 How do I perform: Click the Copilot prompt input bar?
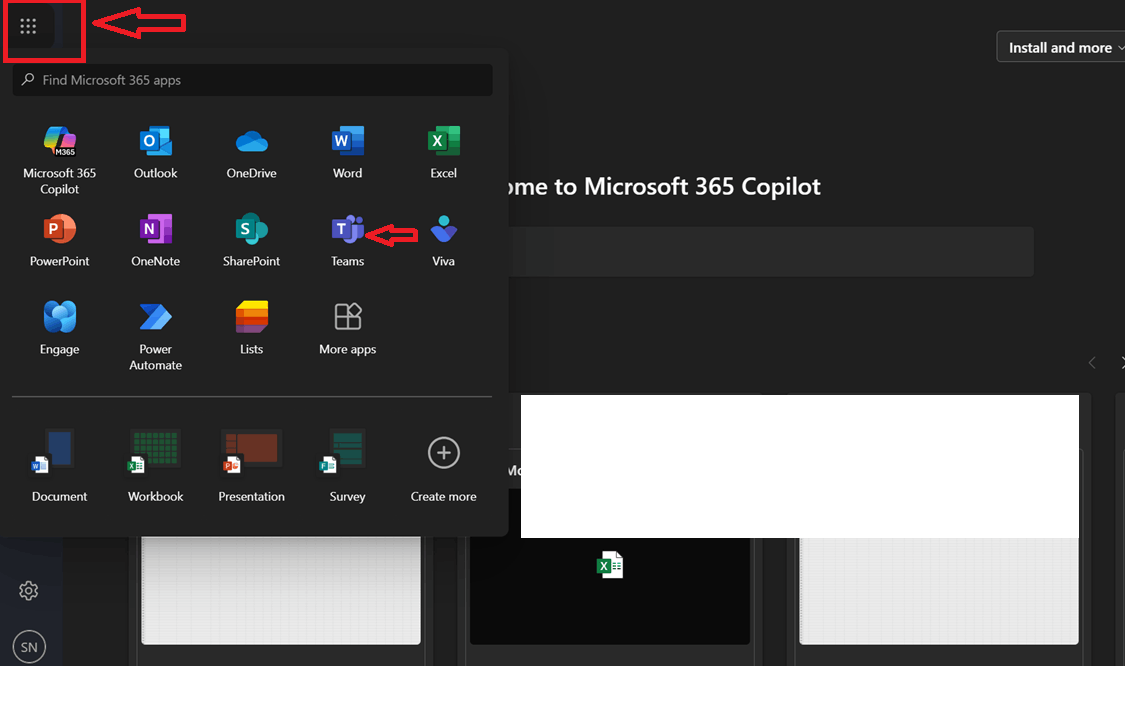[x=771, y=252]
